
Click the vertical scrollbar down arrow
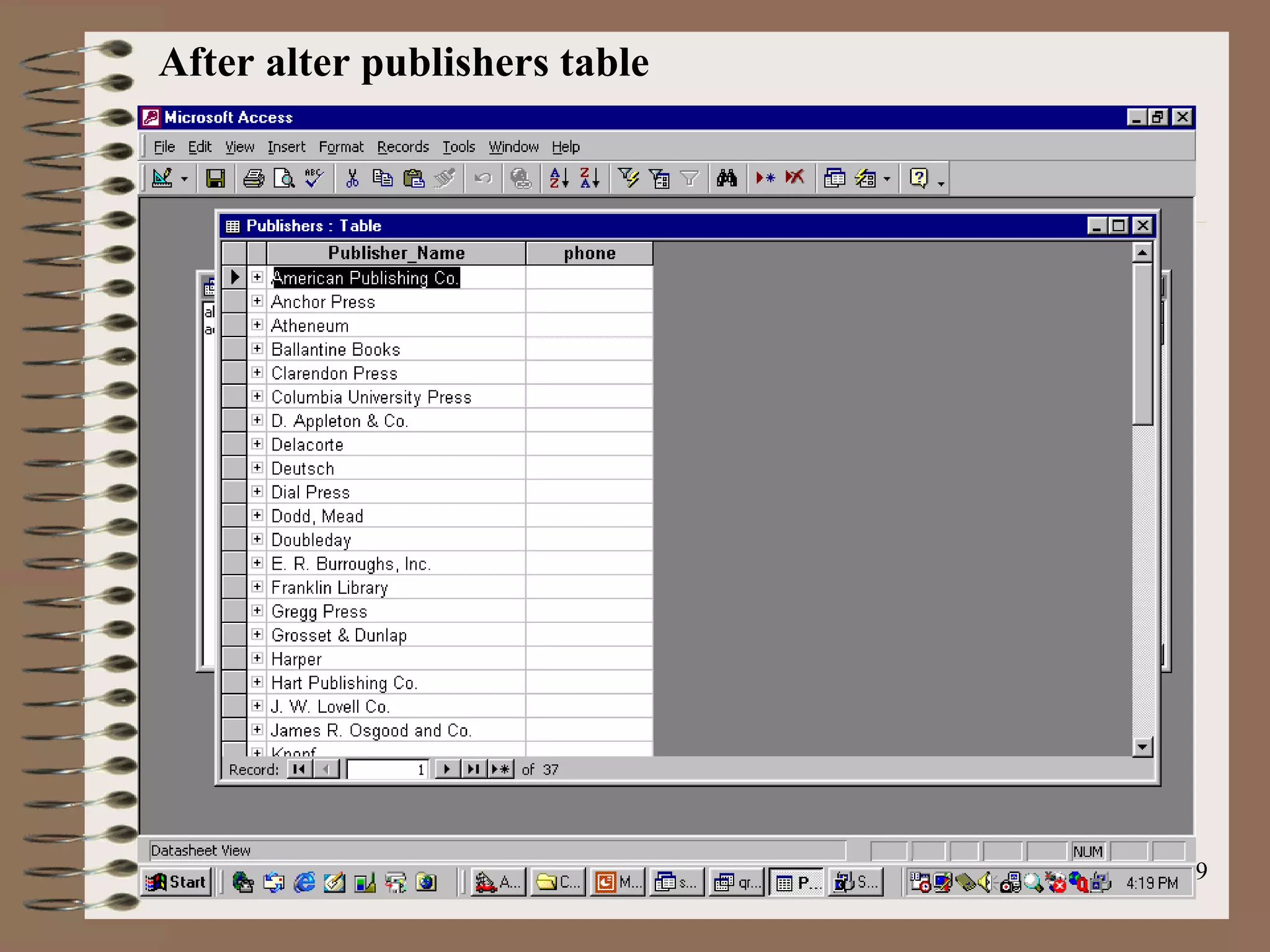tap(1142, 747)
